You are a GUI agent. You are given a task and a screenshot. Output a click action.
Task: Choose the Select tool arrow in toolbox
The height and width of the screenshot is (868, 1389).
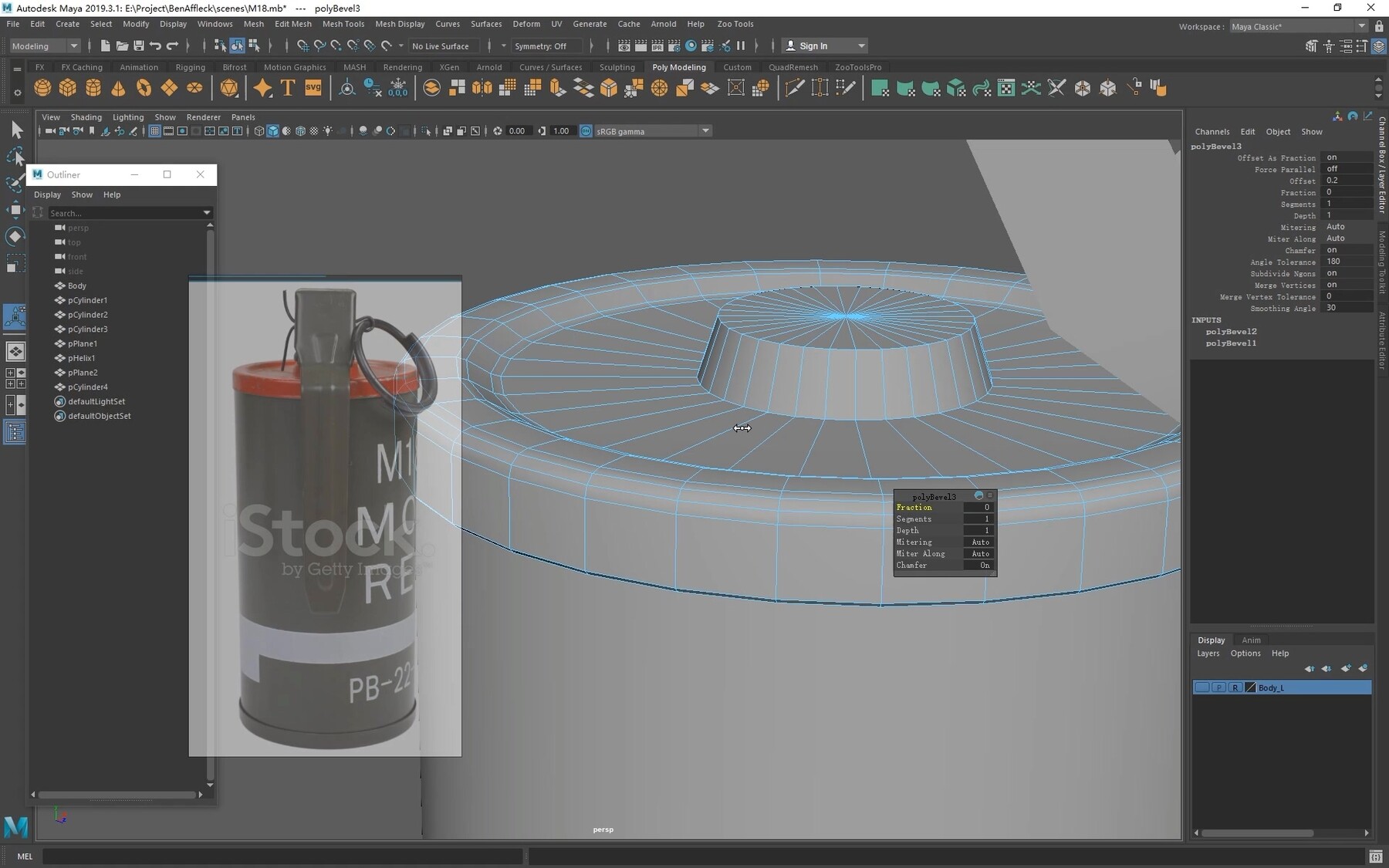15,130
